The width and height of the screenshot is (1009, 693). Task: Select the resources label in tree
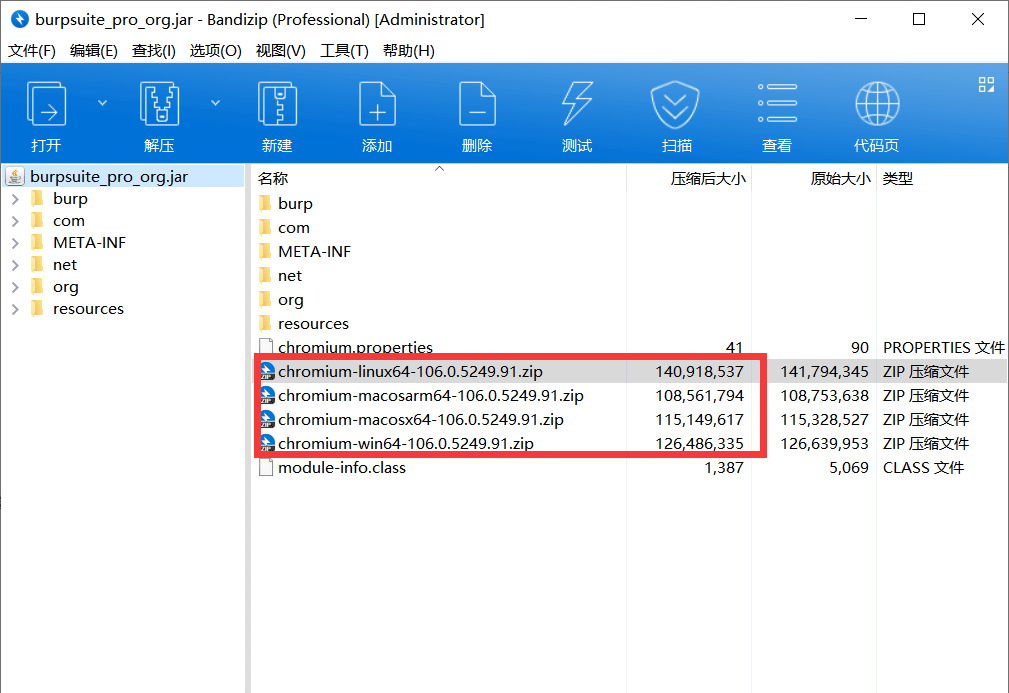click(x=88, y=309)
